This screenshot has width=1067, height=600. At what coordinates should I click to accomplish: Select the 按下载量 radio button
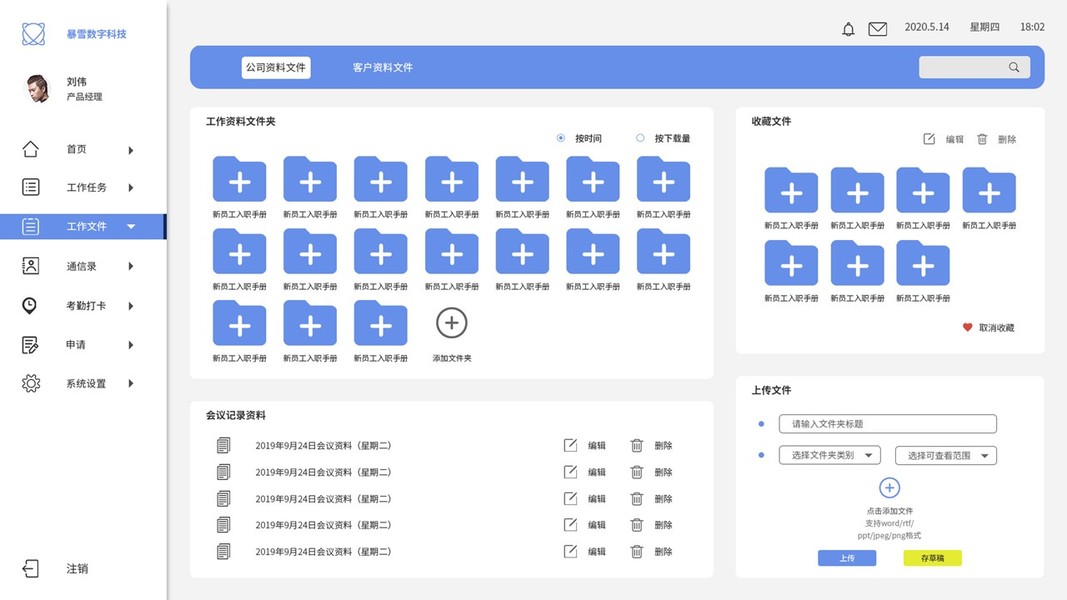point(640,138)
